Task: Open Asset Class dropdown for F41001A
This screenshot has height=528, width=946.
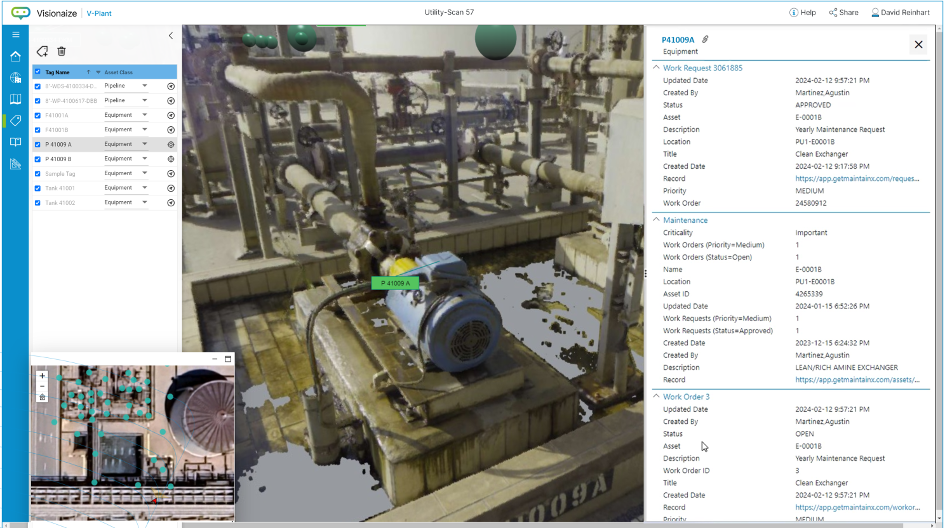Action: tap(144, 115)
